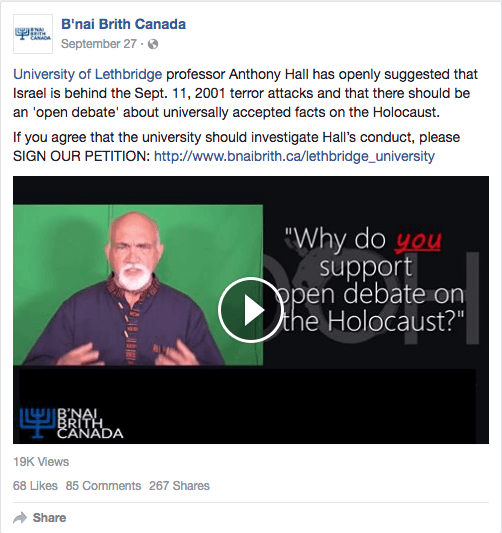This screenshot has height=533, width=502.
Task: Play the video with the circular play button
Action: tap(251, 310)
